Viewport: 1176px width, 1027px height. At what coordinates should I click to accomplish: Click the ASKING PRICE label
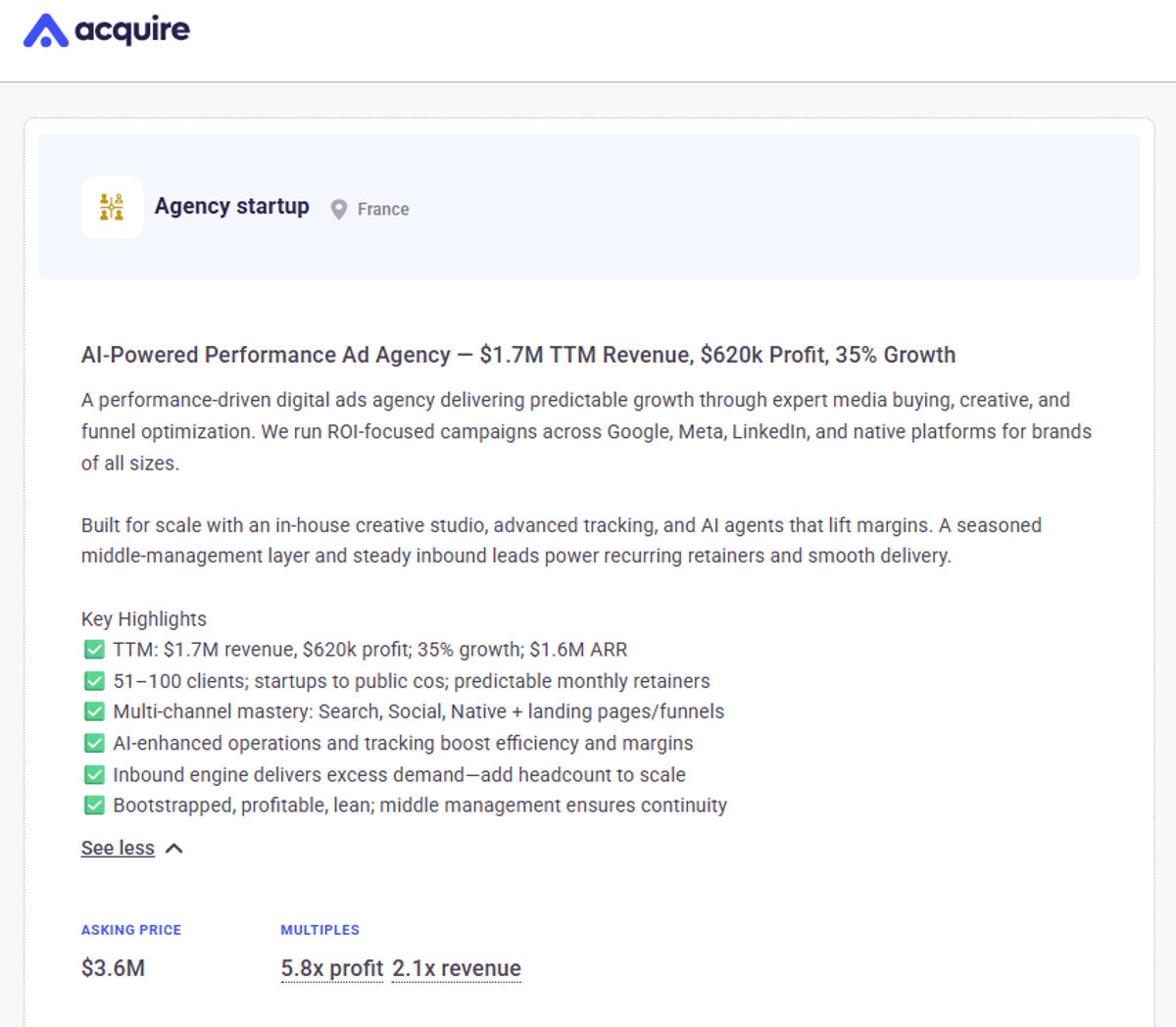[x=131, y=930]
